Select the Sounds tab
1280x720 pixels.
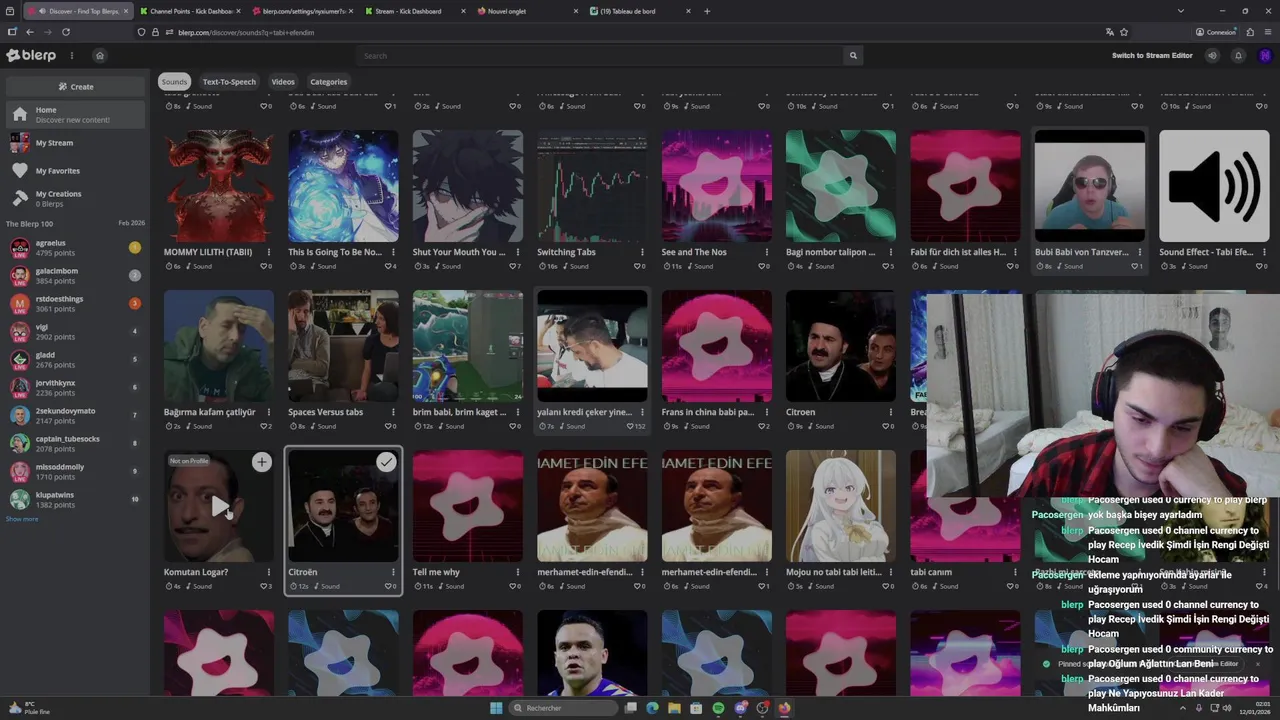click(x=174, y=82)
